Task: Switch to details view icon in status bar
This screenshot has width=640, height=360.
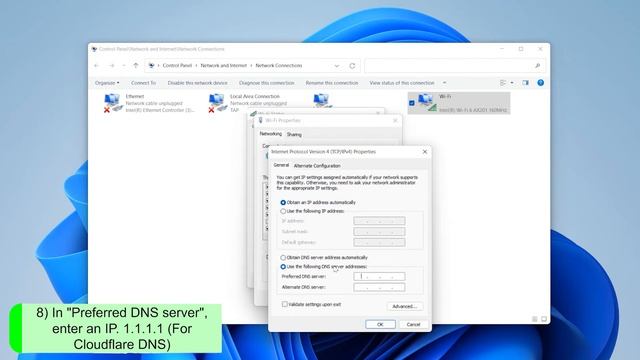Action: tap(535, 319)
